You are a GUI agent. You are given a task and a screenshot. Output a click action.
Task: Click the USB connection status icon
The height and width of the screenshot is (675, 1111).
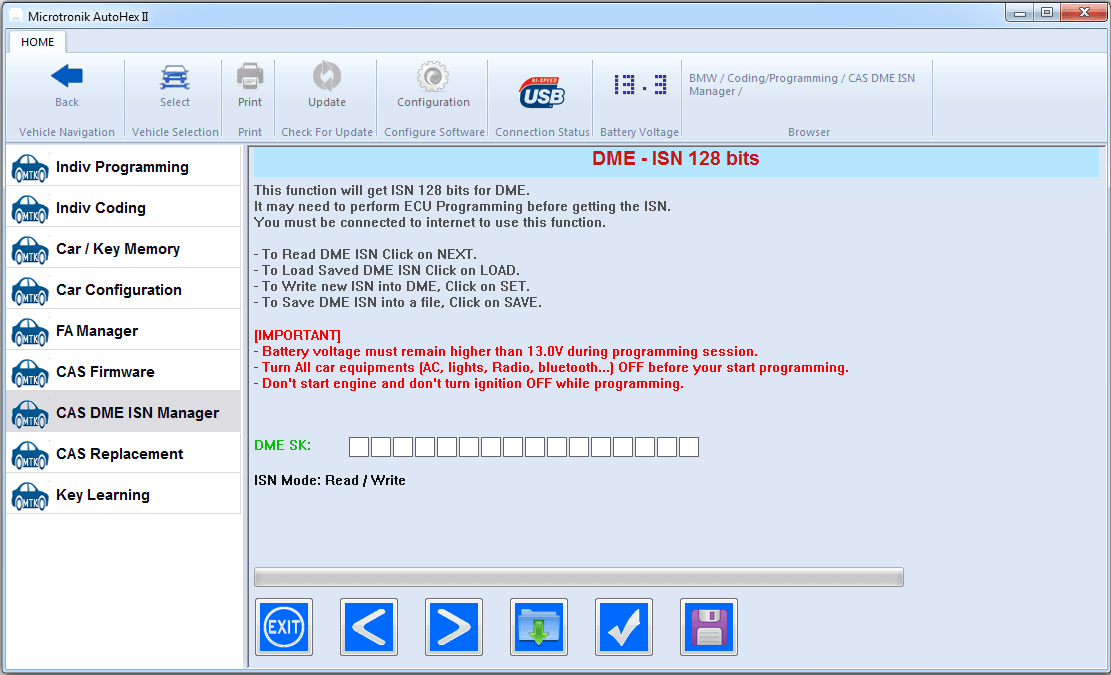[542, 92]
